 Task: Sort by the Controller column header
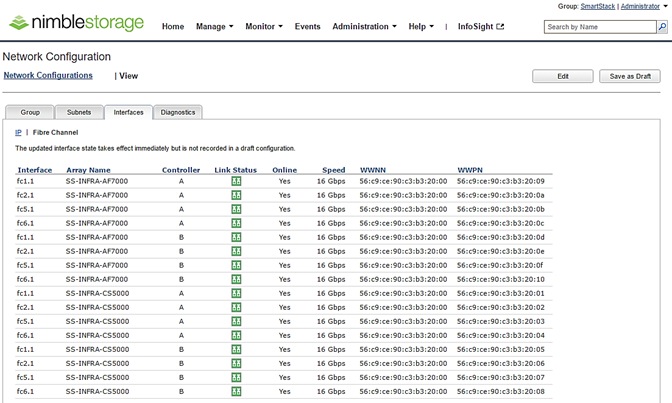[181, 170]
